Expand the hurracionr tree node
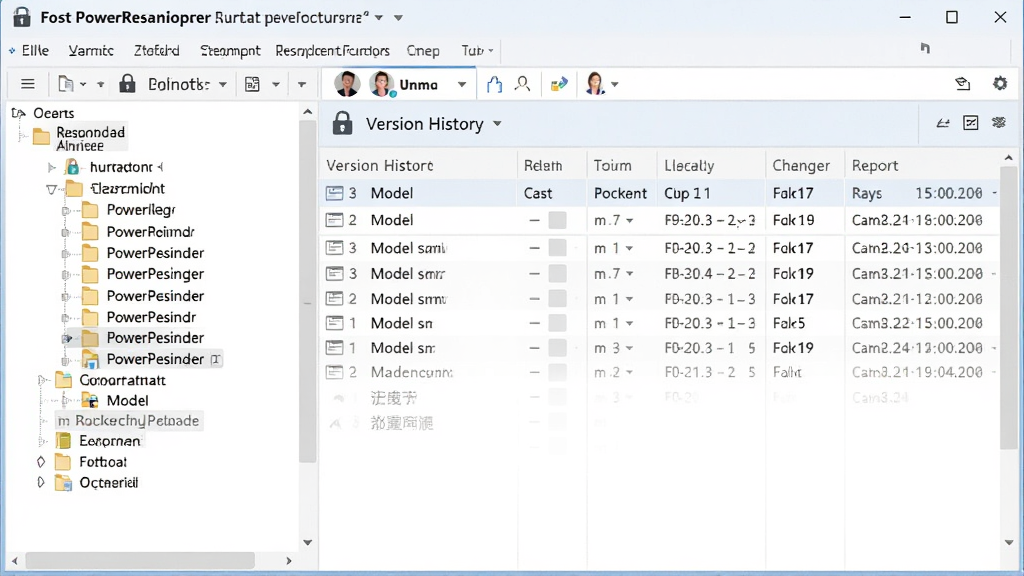This screenshot has width=1024, height=576. coord(52,168)
